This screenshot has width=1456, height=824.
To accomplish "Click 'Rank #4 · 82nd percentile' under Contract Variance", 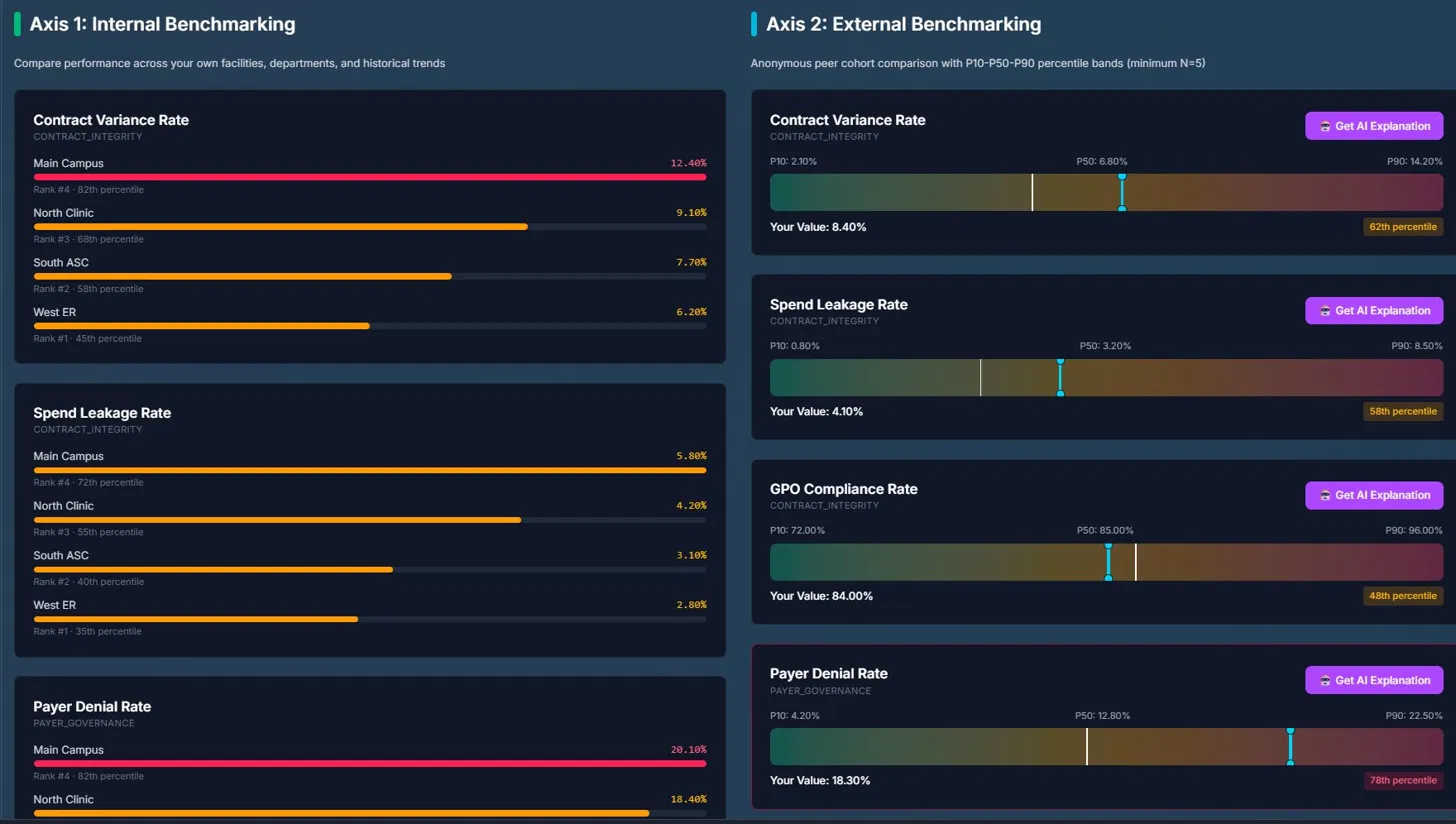I will tap(88, 190).
